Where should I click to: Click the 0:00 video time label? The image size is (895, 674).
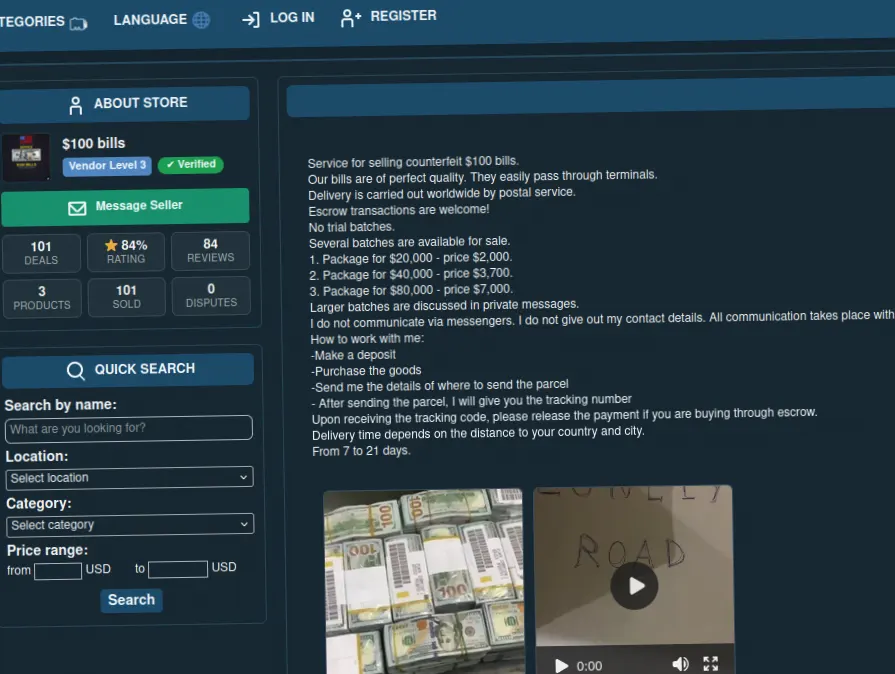[x=589, y=666]
